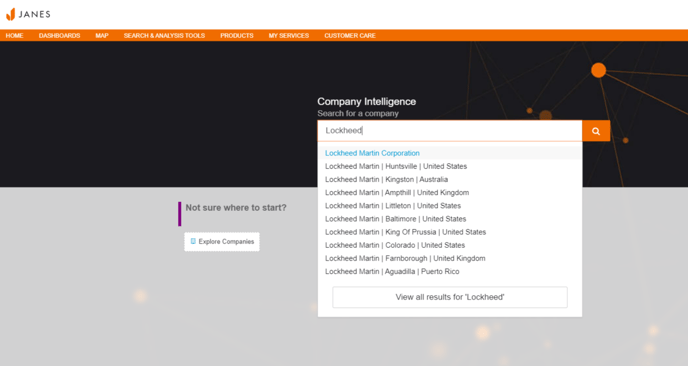The height and width of the screenshot is (366, 688).
Task: Select Lockheed Martin Ampthill United Kingdom suggestion
Action: pos(450,193)
